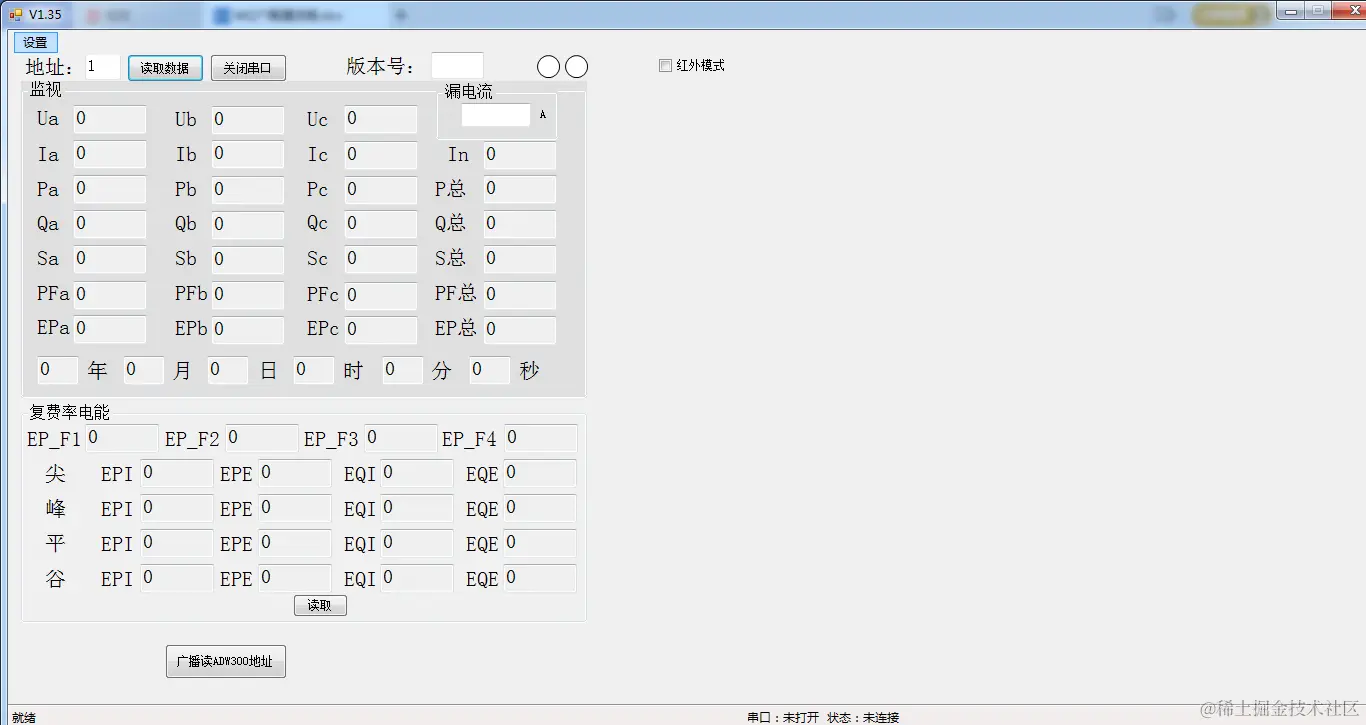This screenshot has height=725, width=1366.
Task: Click the 时 (hour) field
Action: click(x=314, y=370)
